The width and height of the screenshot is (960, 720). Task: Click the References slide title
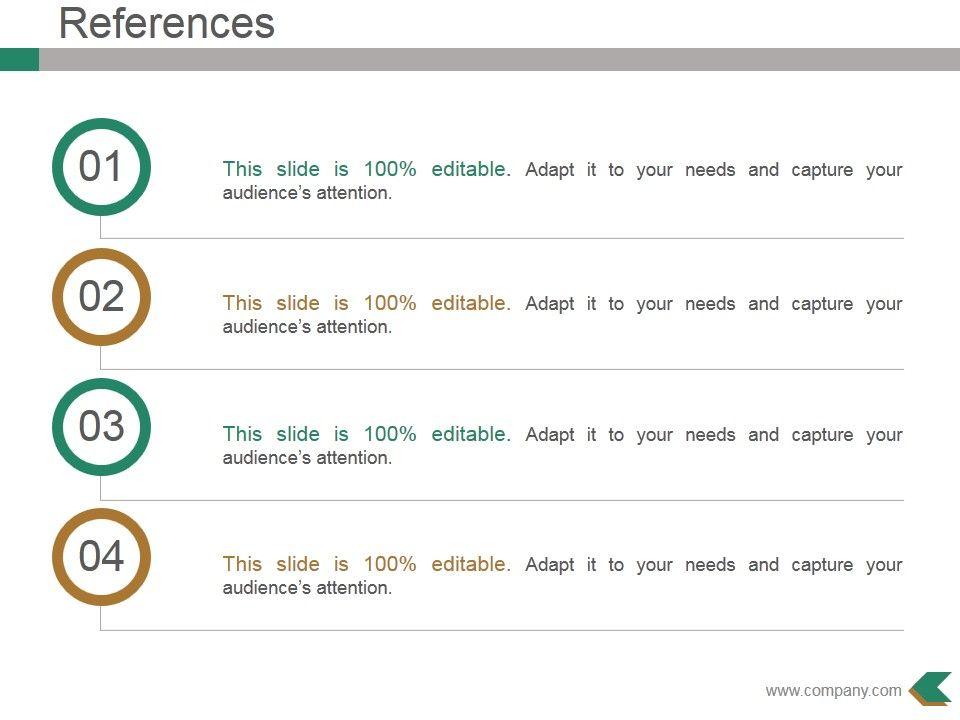point(167,24)
